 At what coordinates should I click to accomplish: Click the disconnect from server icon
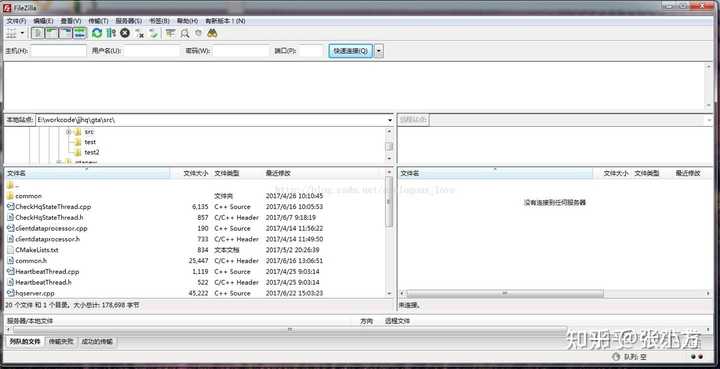pyautogui.click(x=139, y=34)
